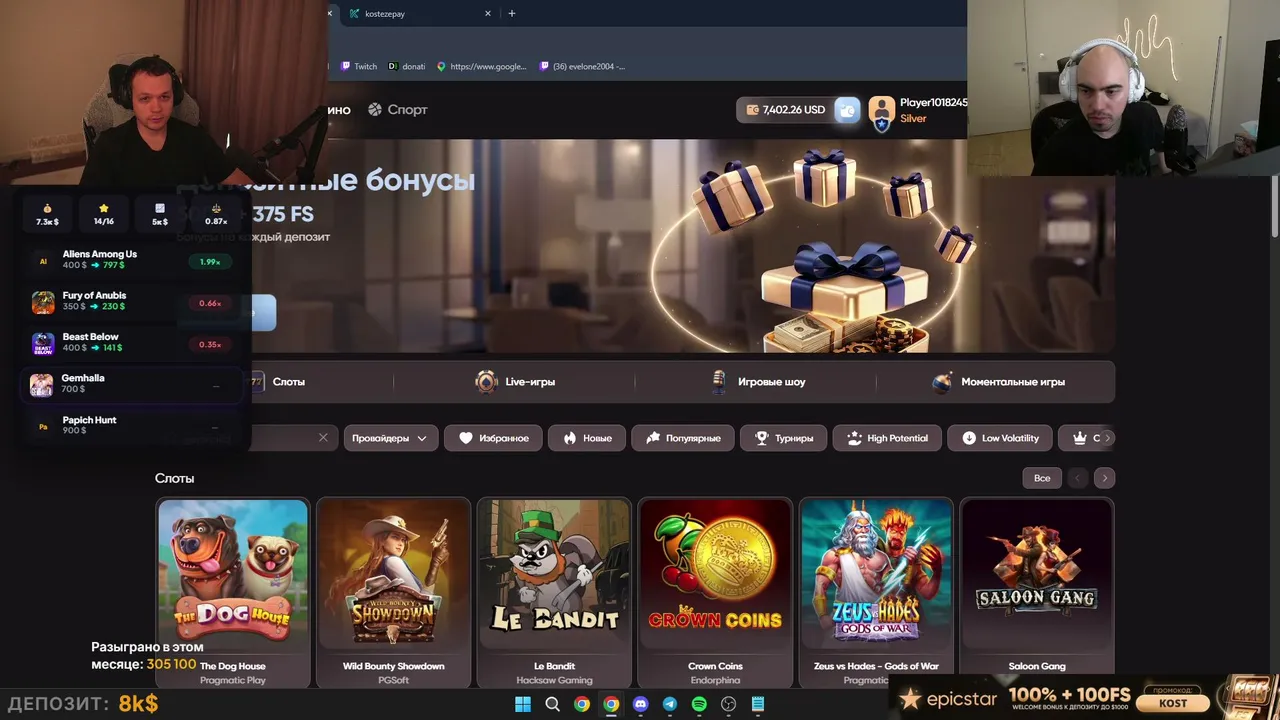Viewport: 1280px width, 720px height.
Task: Open a new browser tab
Action: [x=512, y=14]
